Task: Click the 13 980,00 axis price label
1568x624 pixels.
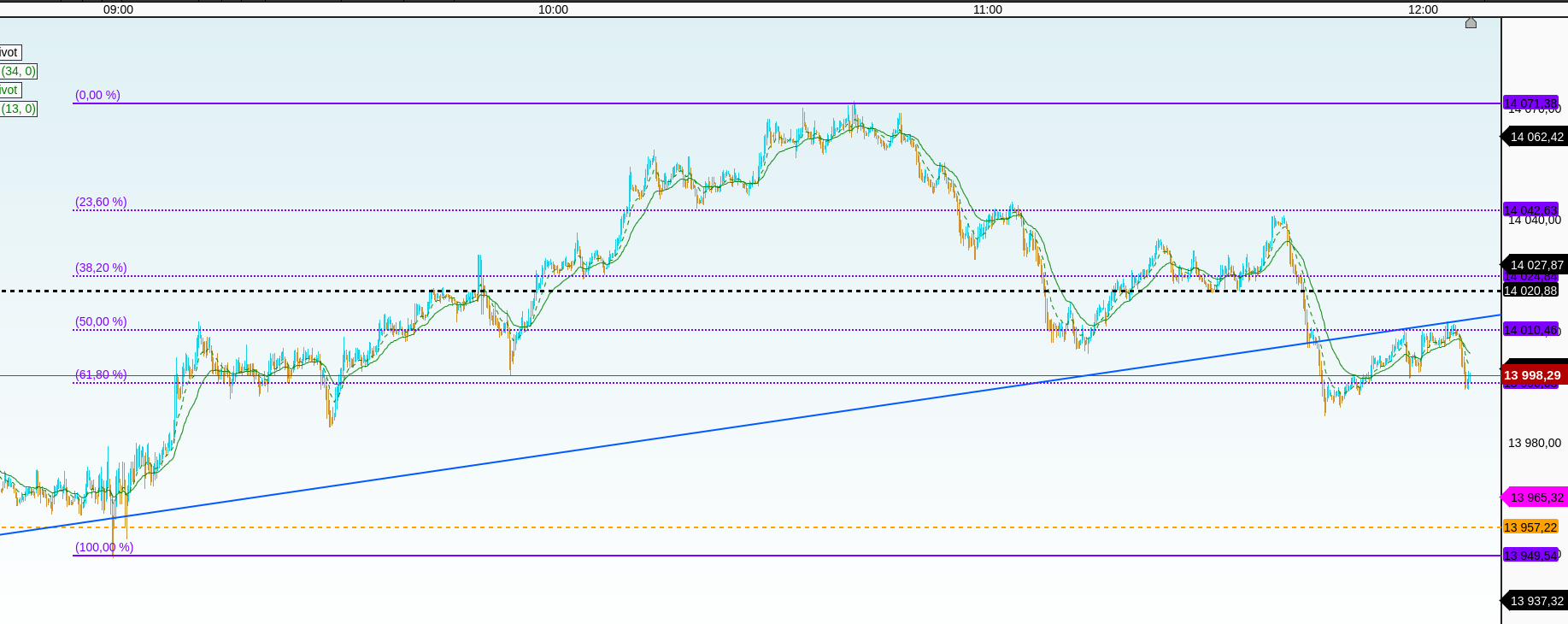Action: [1535, 443]
